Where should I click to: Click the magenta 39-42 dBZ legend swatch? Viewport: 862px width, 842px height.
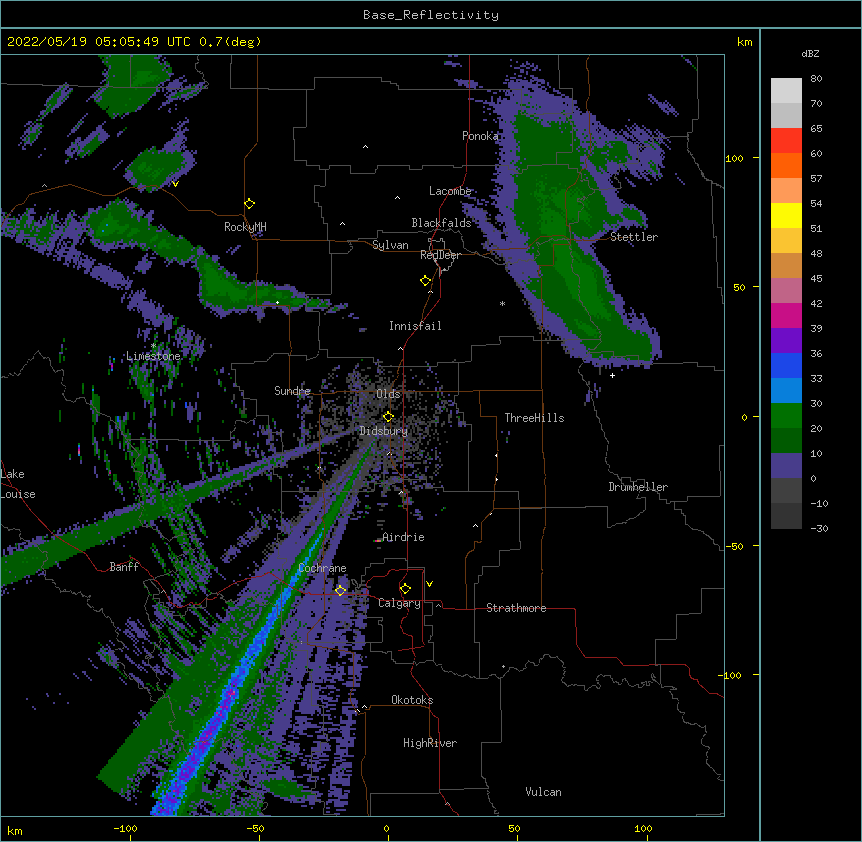pyautogui.click(x=786, y=315)
